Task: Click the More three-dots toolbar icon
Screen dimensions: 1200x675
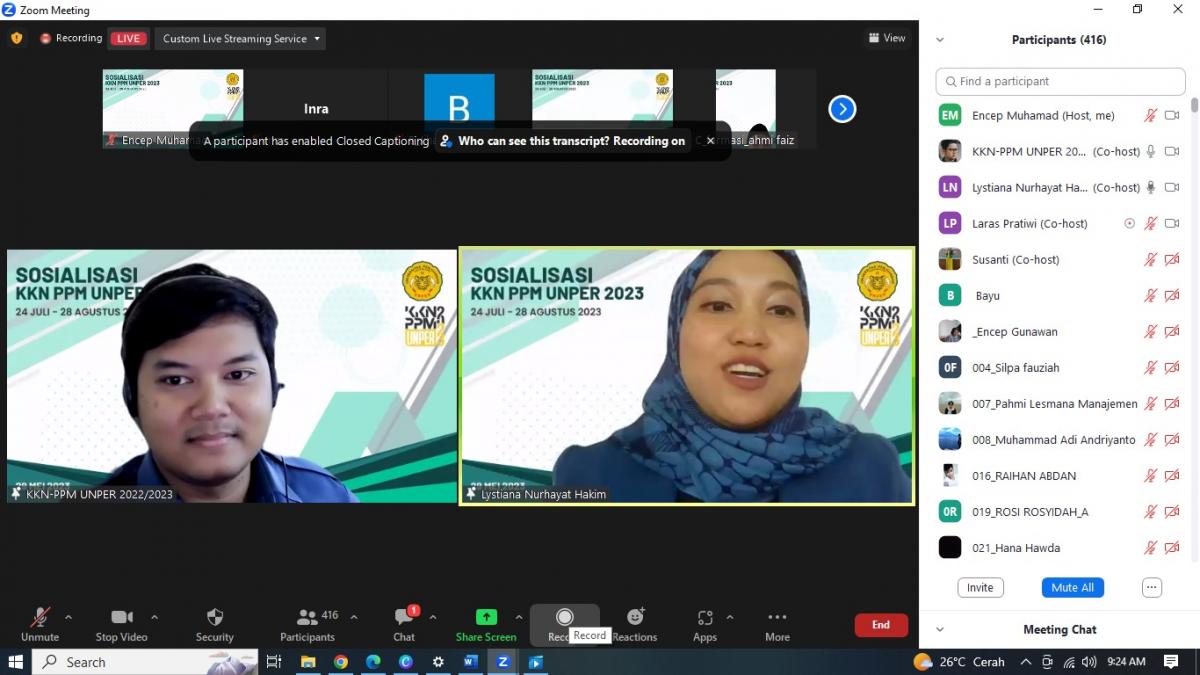Action: [777, 618]
